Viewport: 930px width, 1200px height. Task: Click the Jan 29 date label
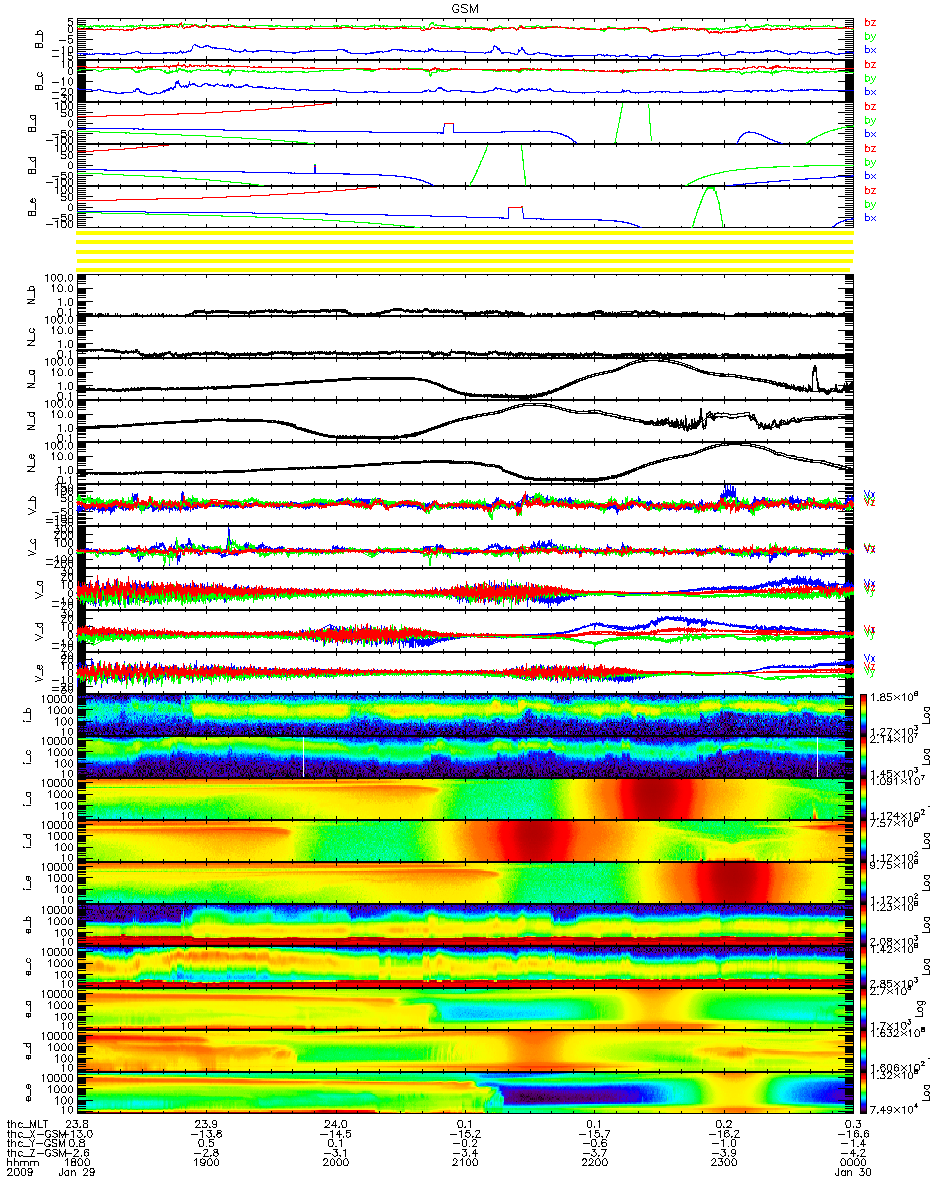(77, 1173)
